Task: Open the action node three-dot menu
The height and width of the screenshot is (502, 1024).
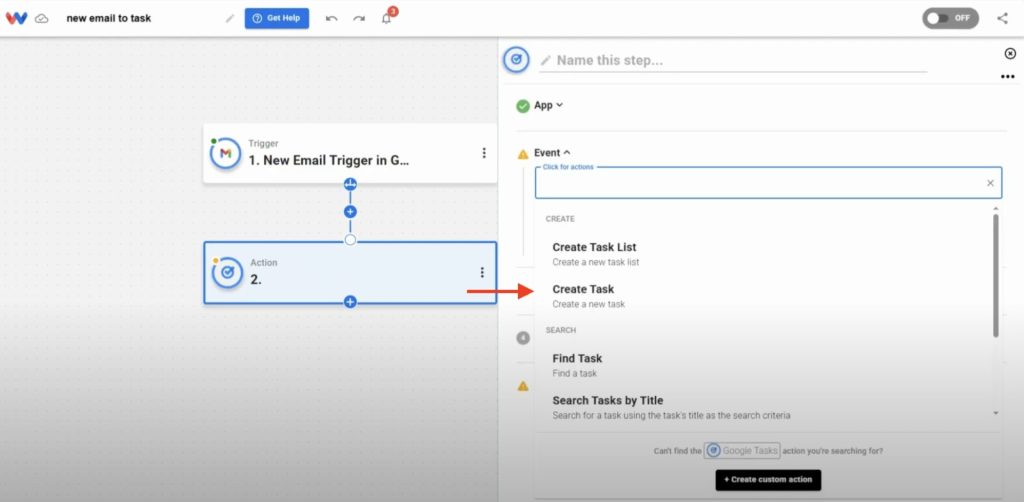Action: coord(482,272)
